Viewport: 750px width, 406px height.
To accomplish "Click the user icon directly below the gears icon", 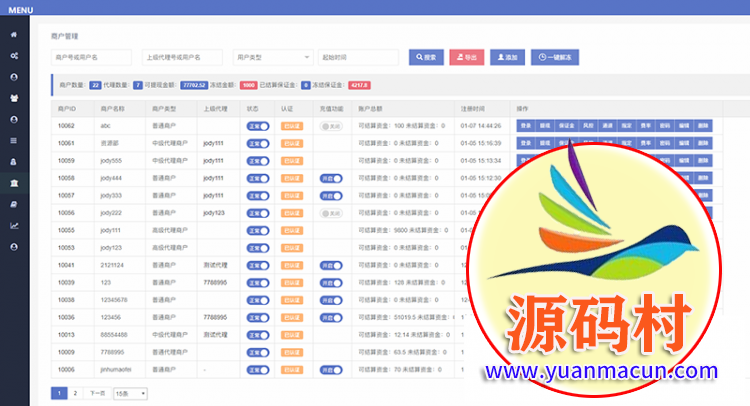I will [14, 77].
